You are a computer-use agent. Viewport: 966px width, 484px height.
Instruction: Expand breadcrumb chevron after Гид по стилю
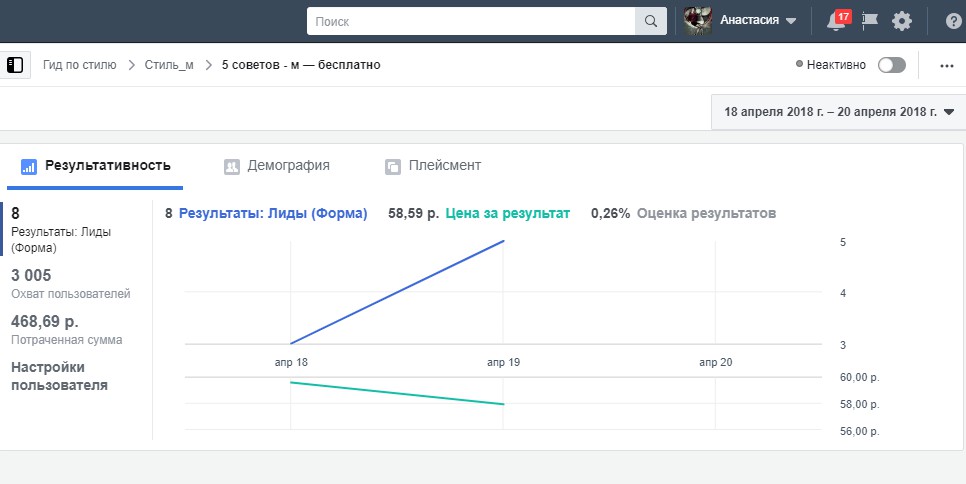pos(131,65)
